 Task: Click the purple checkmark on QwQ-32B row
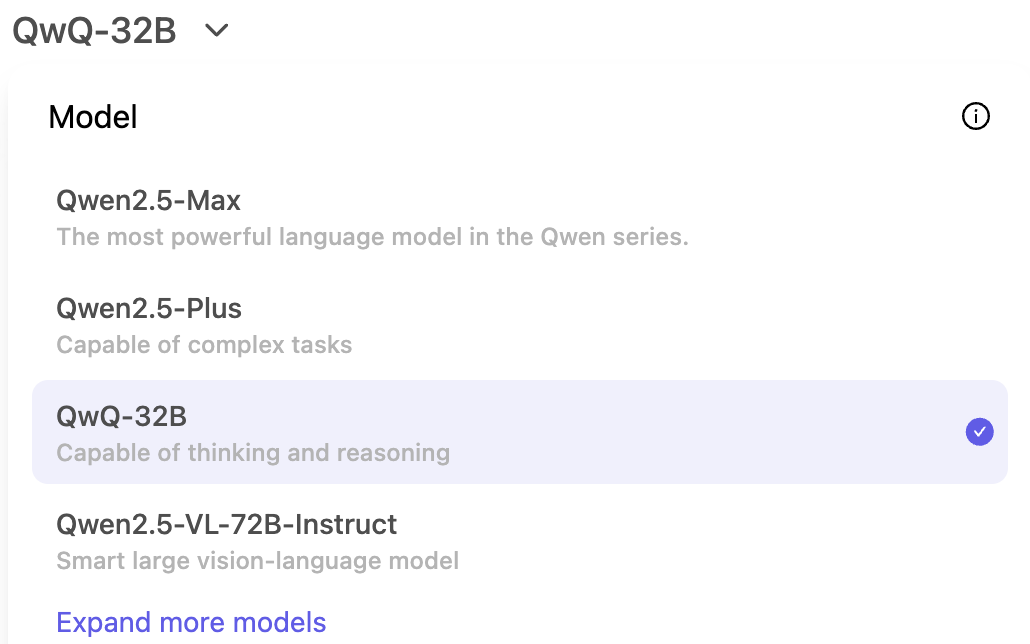tap(979, 432)
